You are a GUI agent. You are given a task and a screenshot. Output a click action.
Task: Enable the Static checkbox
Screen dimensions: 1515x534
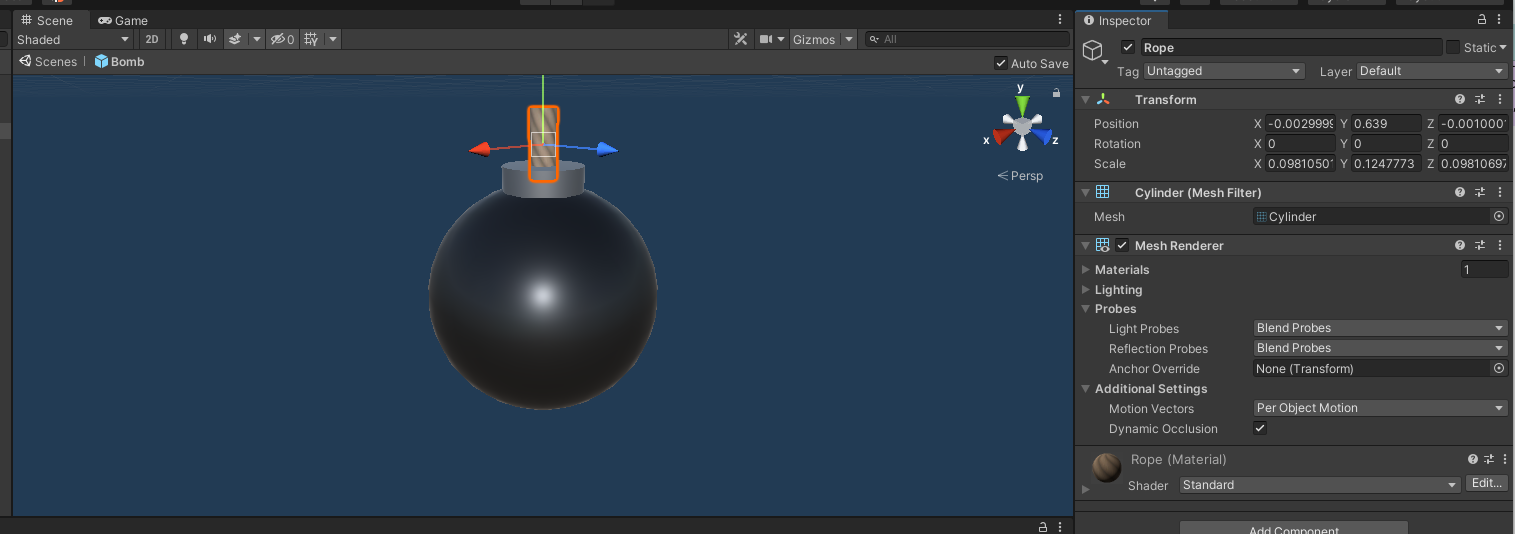click(x=1452, y=47)
